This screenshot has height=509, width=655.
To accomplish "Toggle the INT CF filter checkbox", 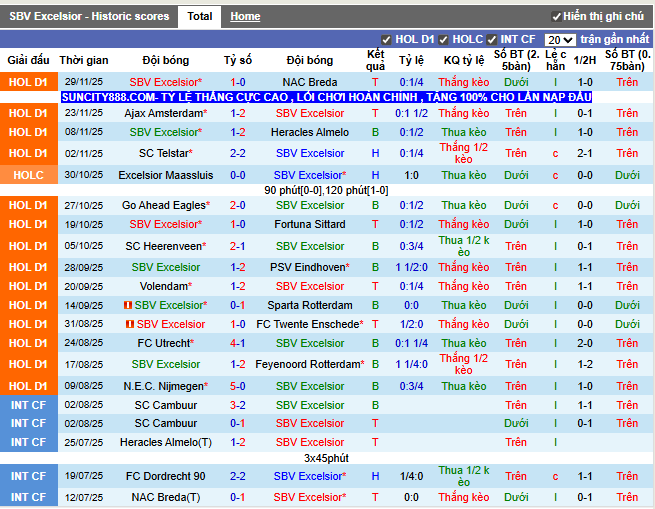I will coord(495,40).
